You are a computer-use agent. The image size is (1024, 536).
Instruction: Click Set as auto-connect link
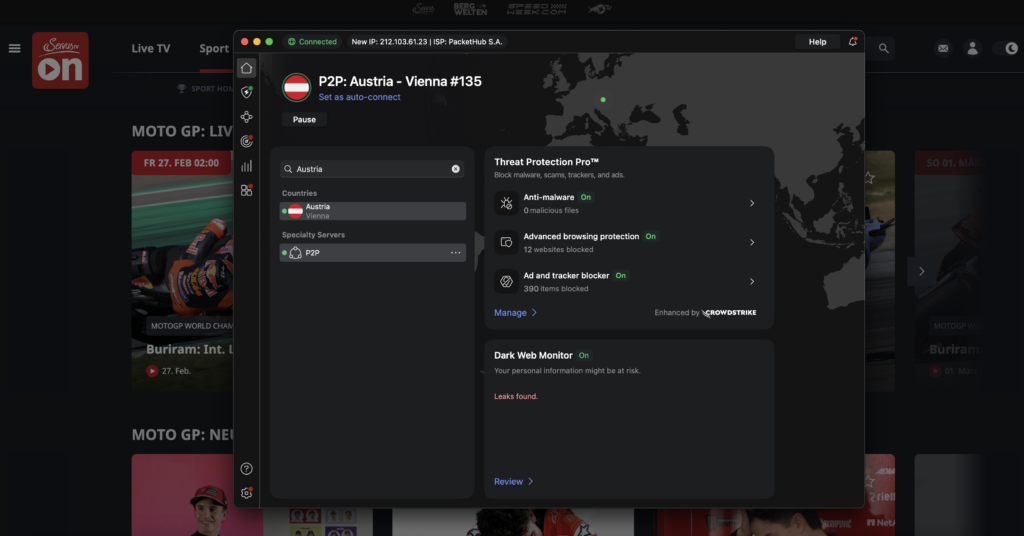pos(359,97)
